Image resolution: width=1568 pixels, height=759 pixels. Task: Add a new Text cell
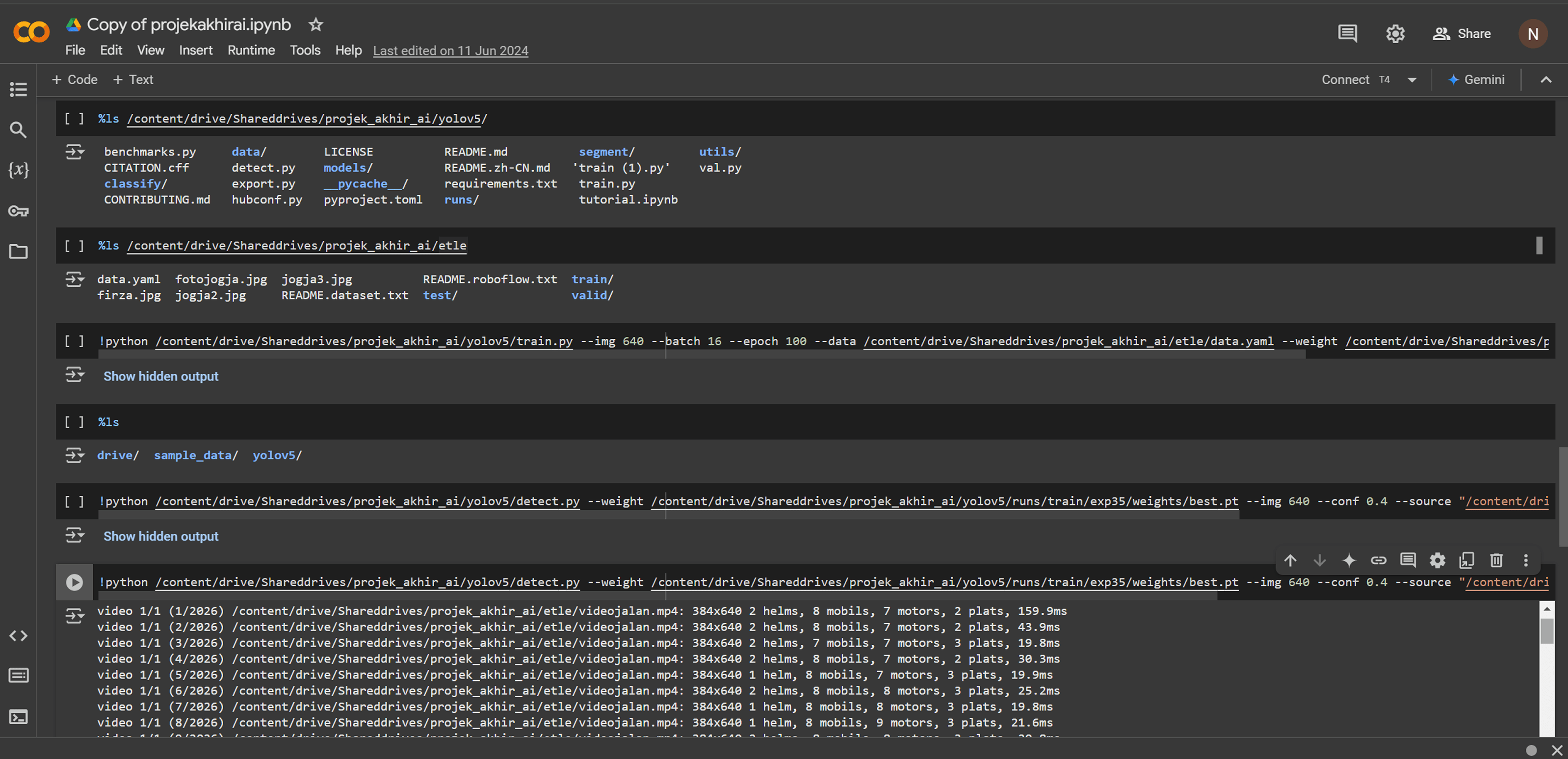(132, 79)
